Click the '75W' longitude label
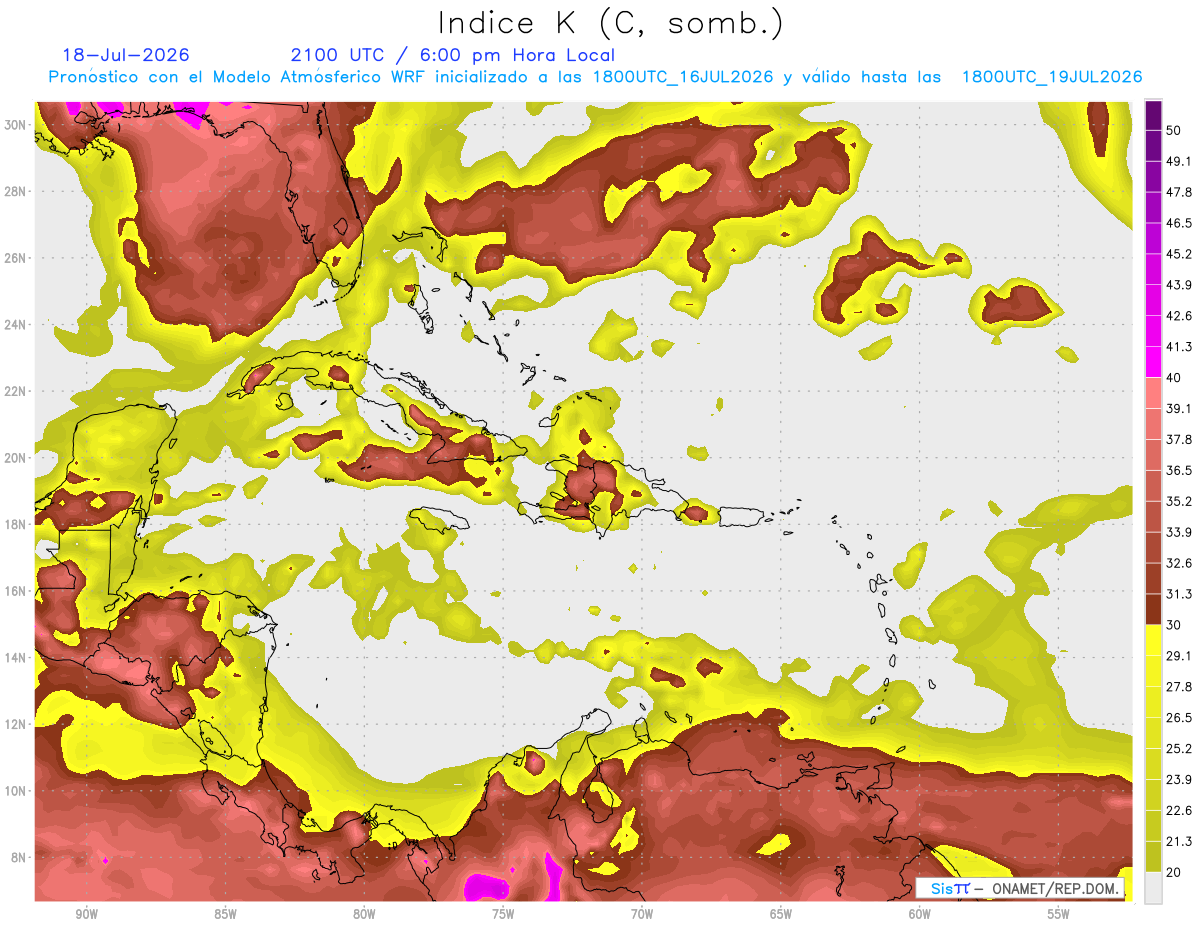The width and height of the screenshot is (1200, 927). 503,915
